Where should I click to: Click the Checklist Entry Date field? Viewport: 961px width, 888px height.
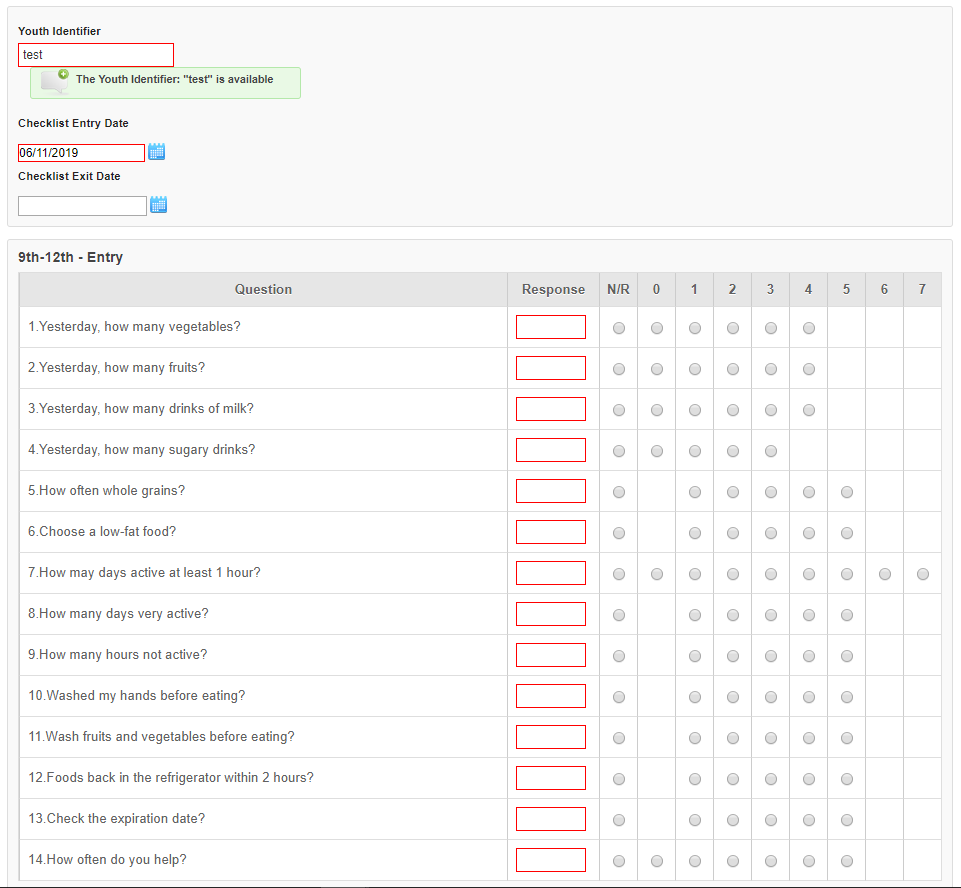point(81,153)
